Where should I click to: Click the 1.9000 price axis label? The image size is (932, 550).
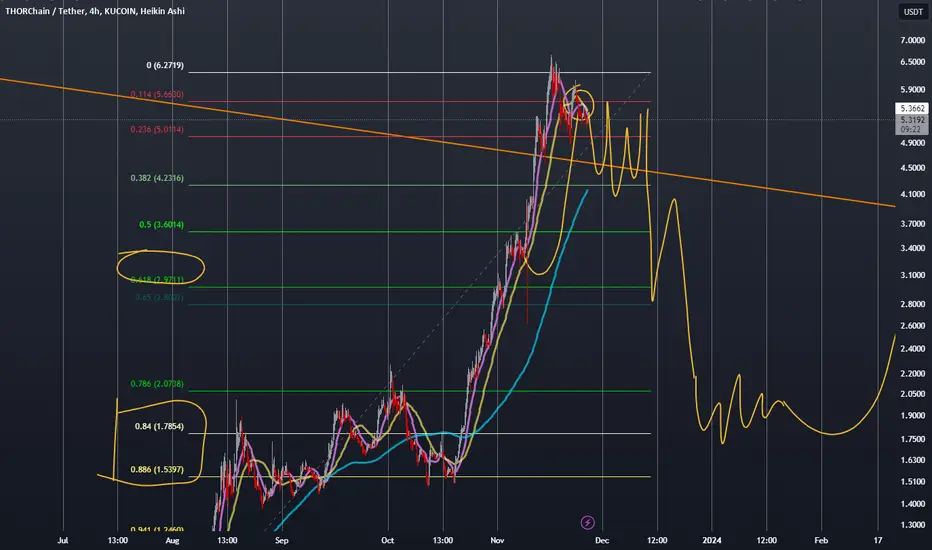[x=912, y=416]
